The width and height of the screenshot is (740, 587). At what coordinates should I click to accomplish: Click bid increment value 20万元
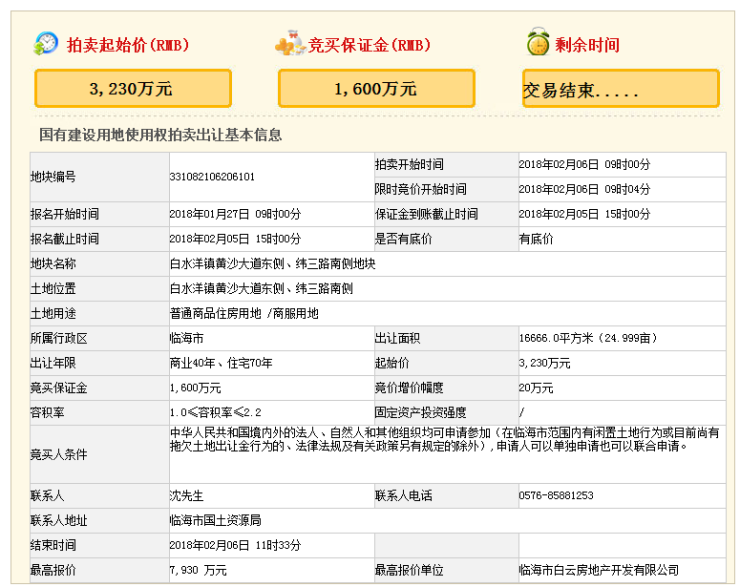[x=536, y=388]
